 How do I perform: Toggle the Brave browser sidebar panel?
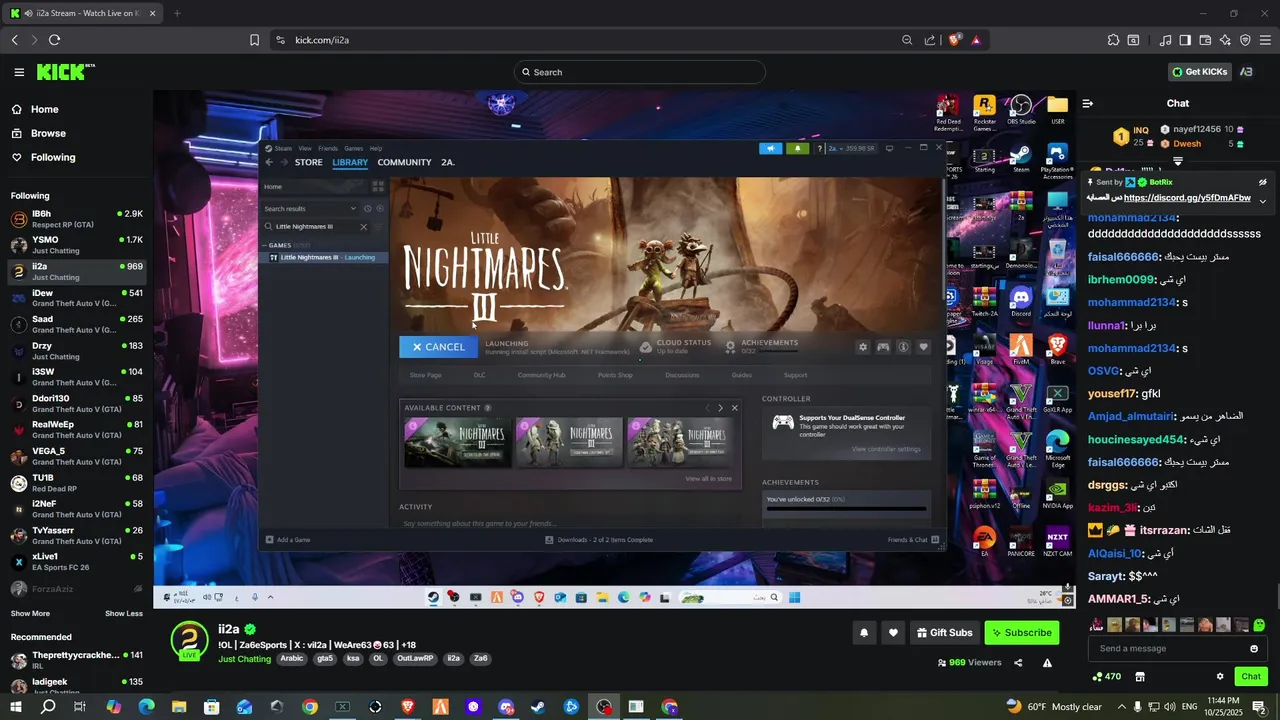tap(1185, 40)
